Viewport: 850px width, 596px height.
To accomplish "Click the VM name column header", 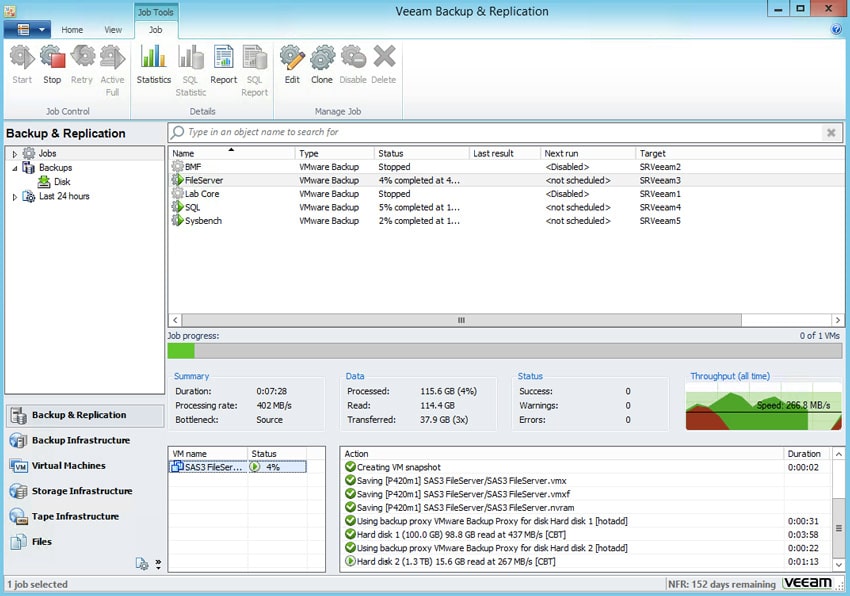I will coord(208,453).
